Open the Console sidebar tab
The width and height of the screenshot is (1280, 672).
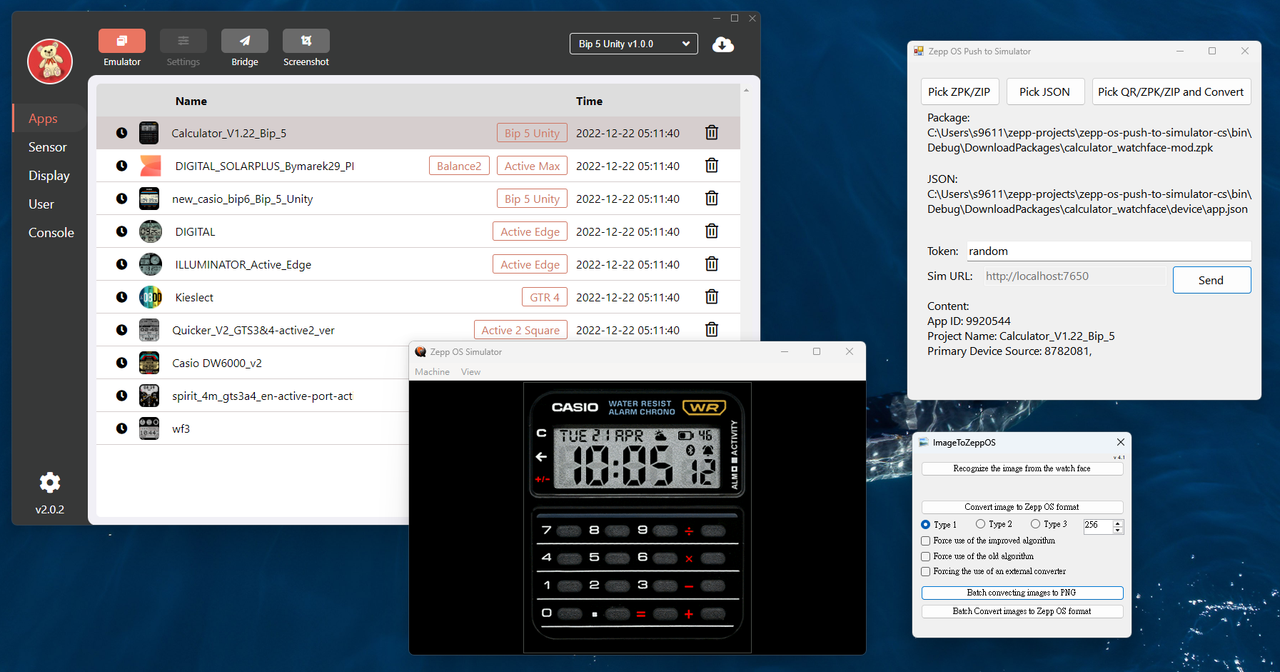51,232
